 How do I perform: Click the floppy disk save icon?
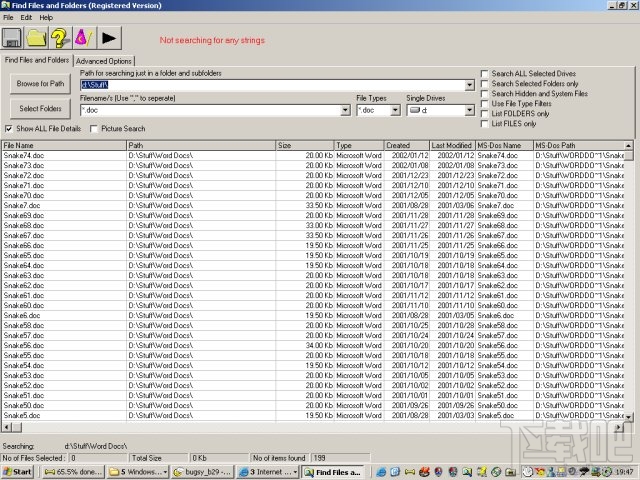(x=12, y=38)
